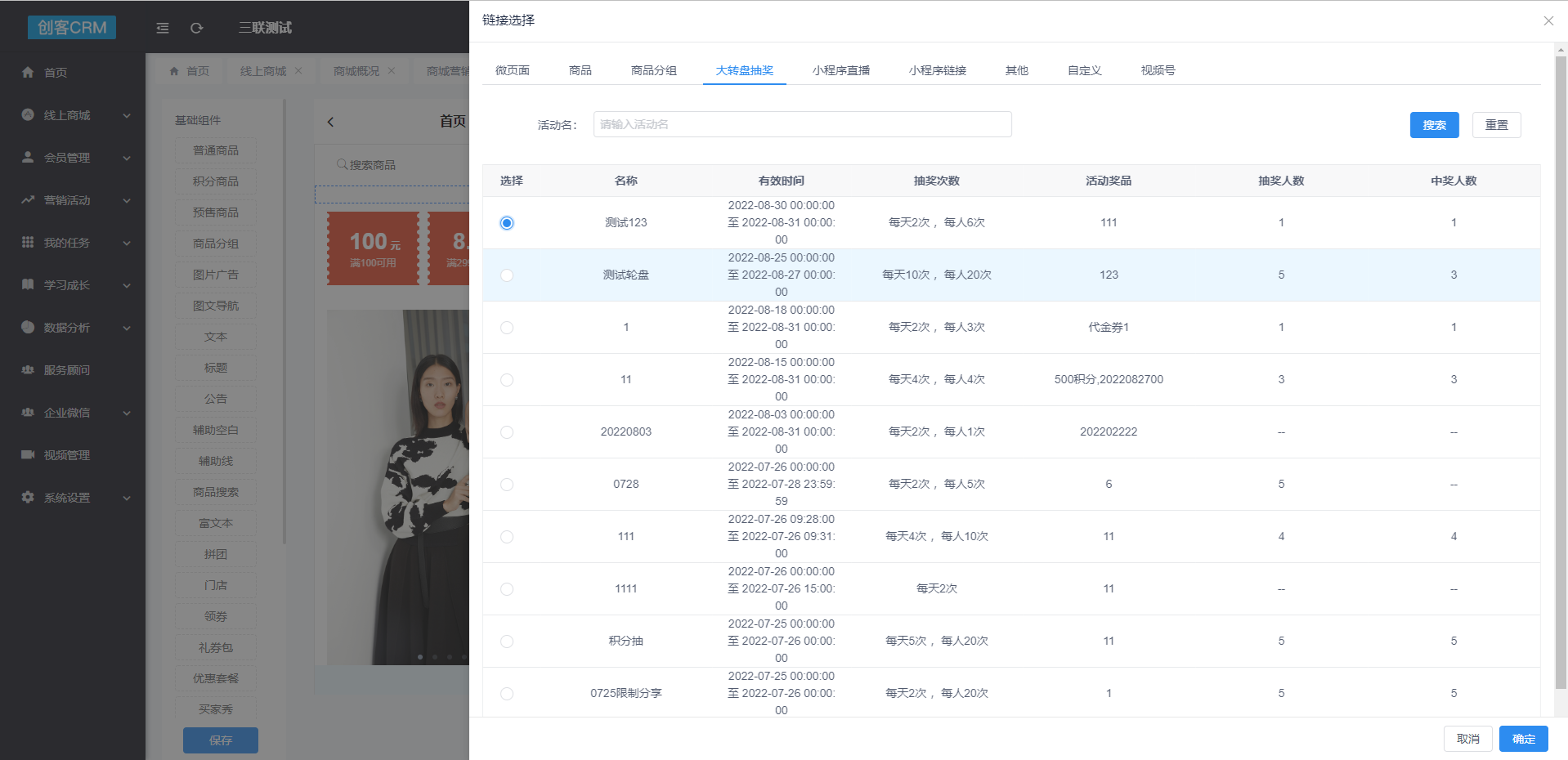
Task: Click the back arrow beside 首页 title
Action: tap(330, 122)
